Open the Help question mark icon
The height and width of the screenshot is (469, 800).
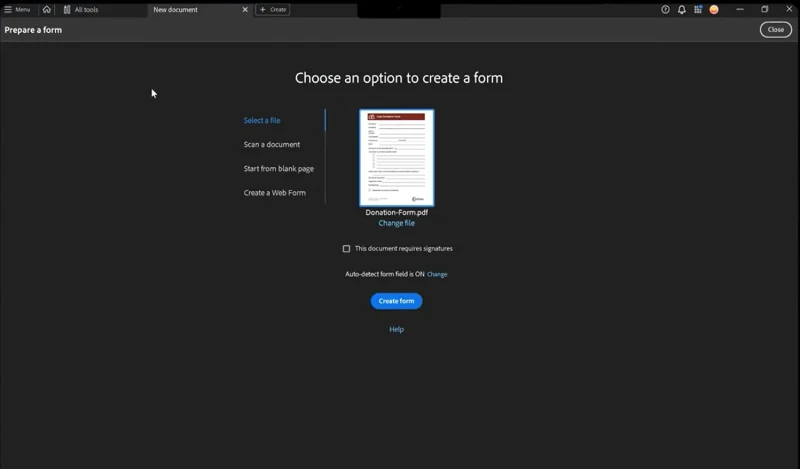tap(665, 9)
